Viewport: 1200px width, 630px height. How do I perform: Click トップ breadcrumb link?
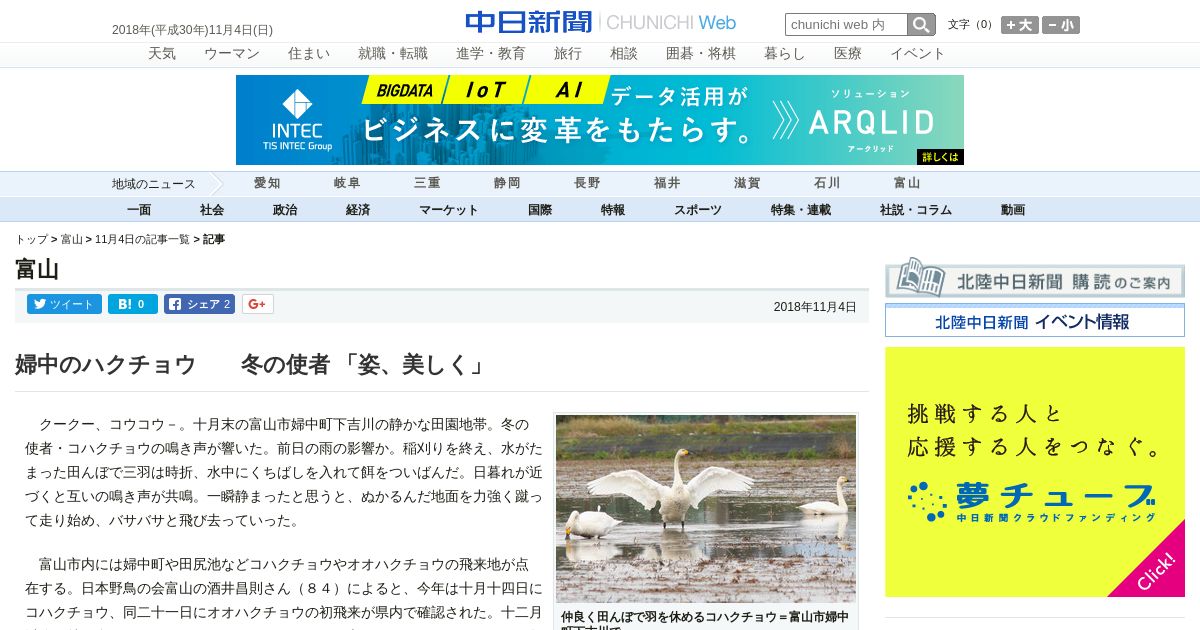click(x=31, y=240)
